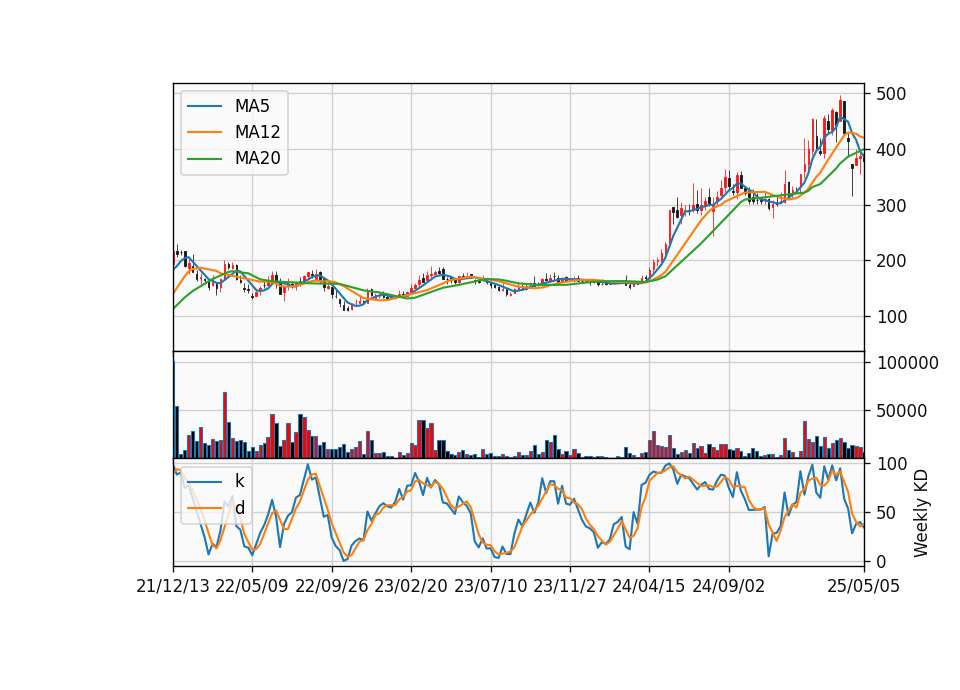Viewport: 960px width, 690px height.
Task: Click the 400 price axis label
Action: click(x=891, y=149)
